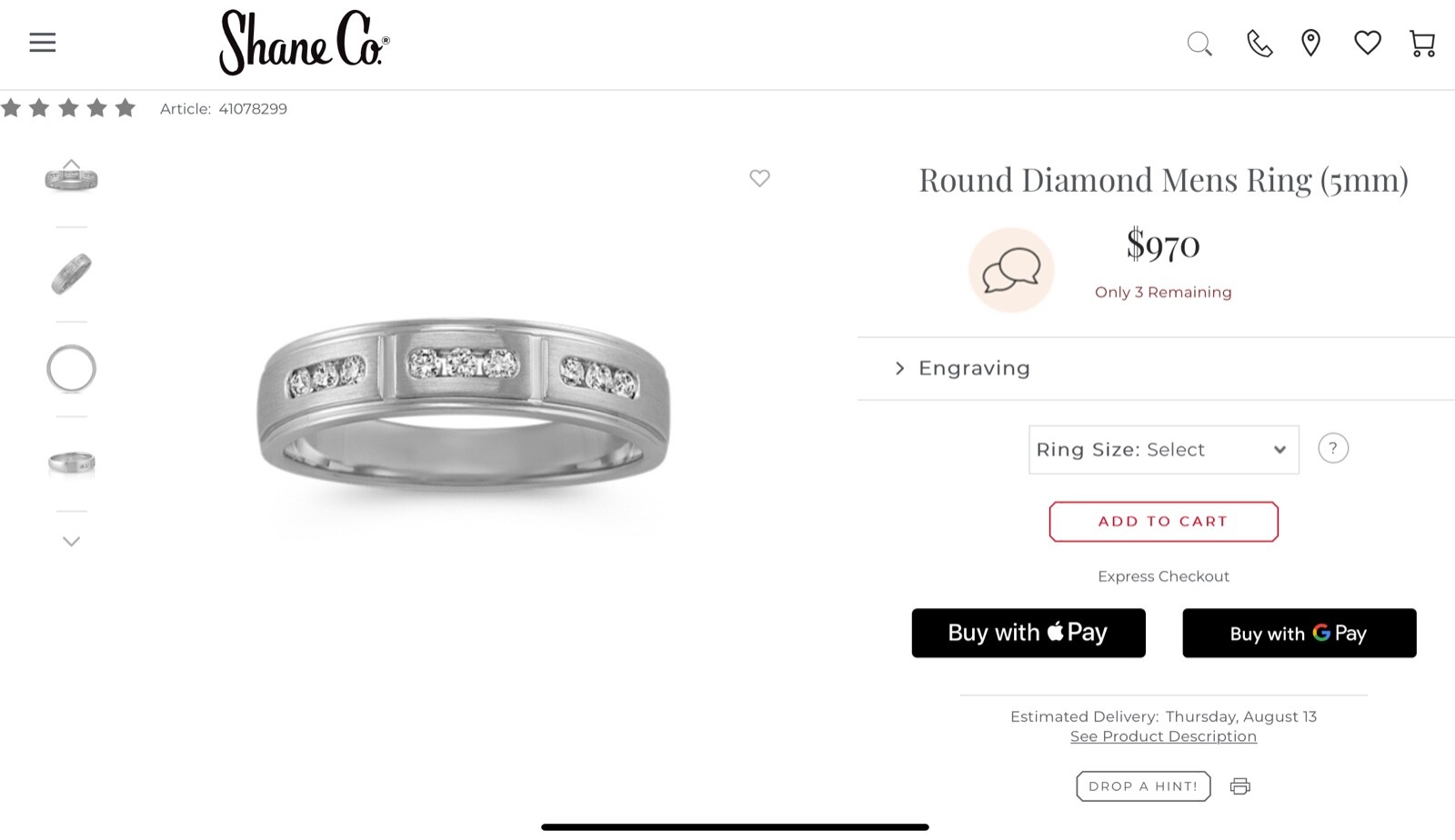Screen dimensions: 1455x840
Task: Click the Add to Cart button
Action: (x=1163, y=522)
